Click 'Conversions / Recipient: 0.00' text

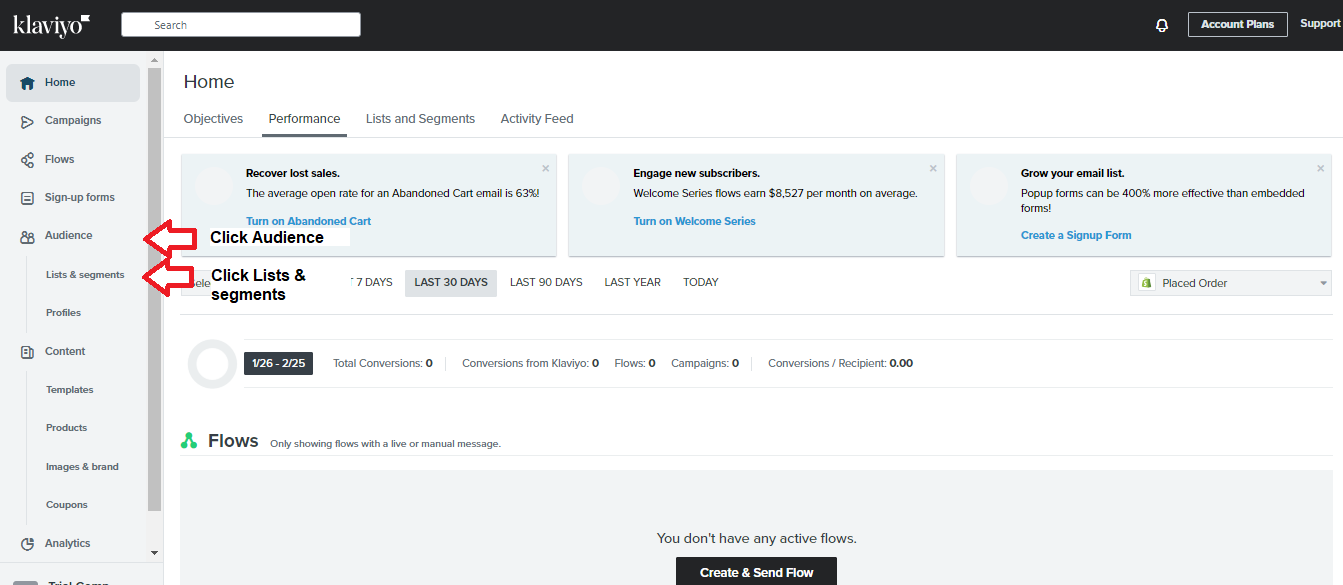840,363
